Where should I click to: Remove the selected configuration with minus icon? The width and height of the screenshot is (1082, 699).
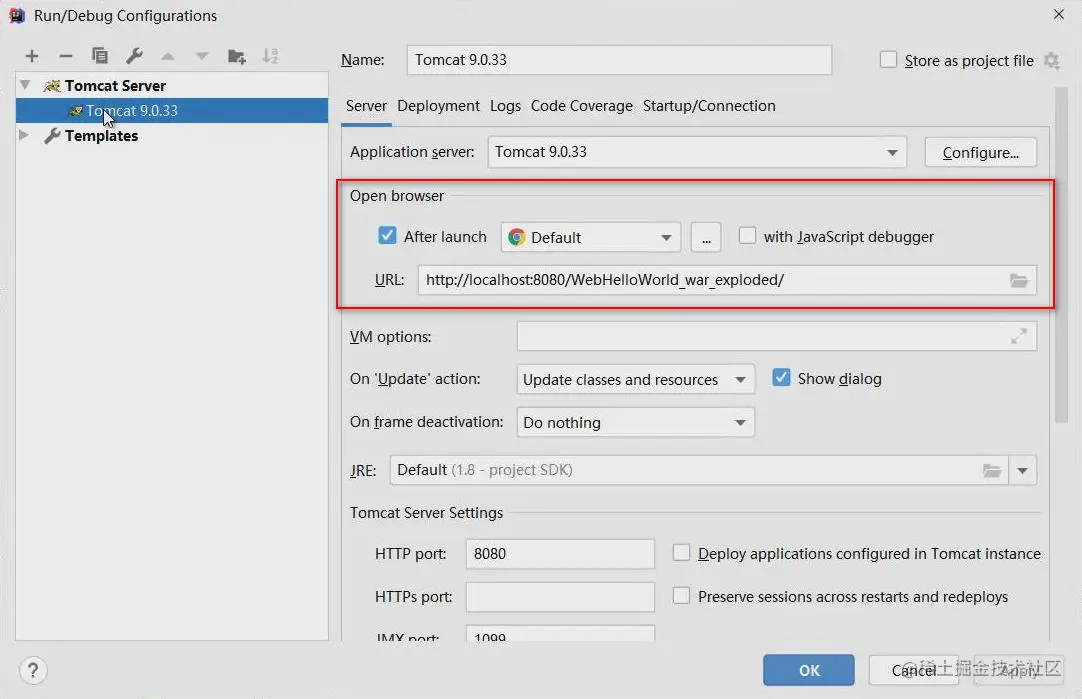66,56
